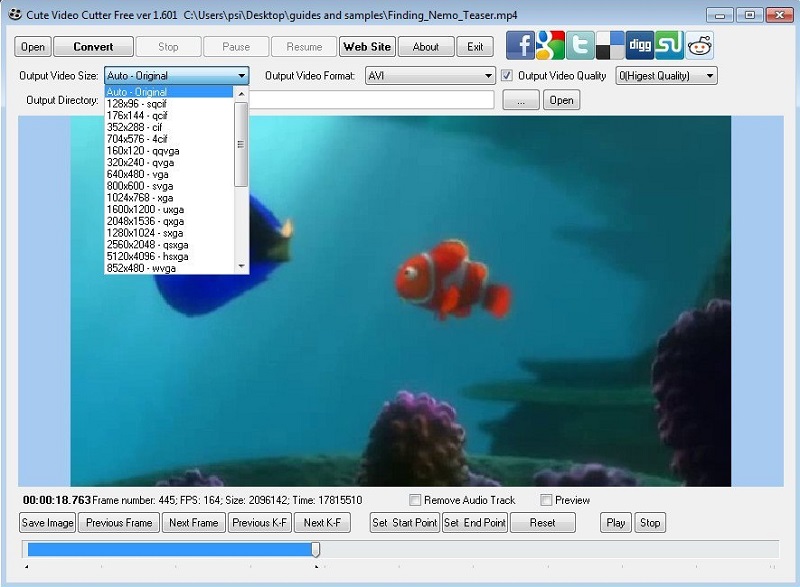The width and height of the screenshot is (800, 587).
Task: Click the top toolbar Open button
Action: pos(33,47)
